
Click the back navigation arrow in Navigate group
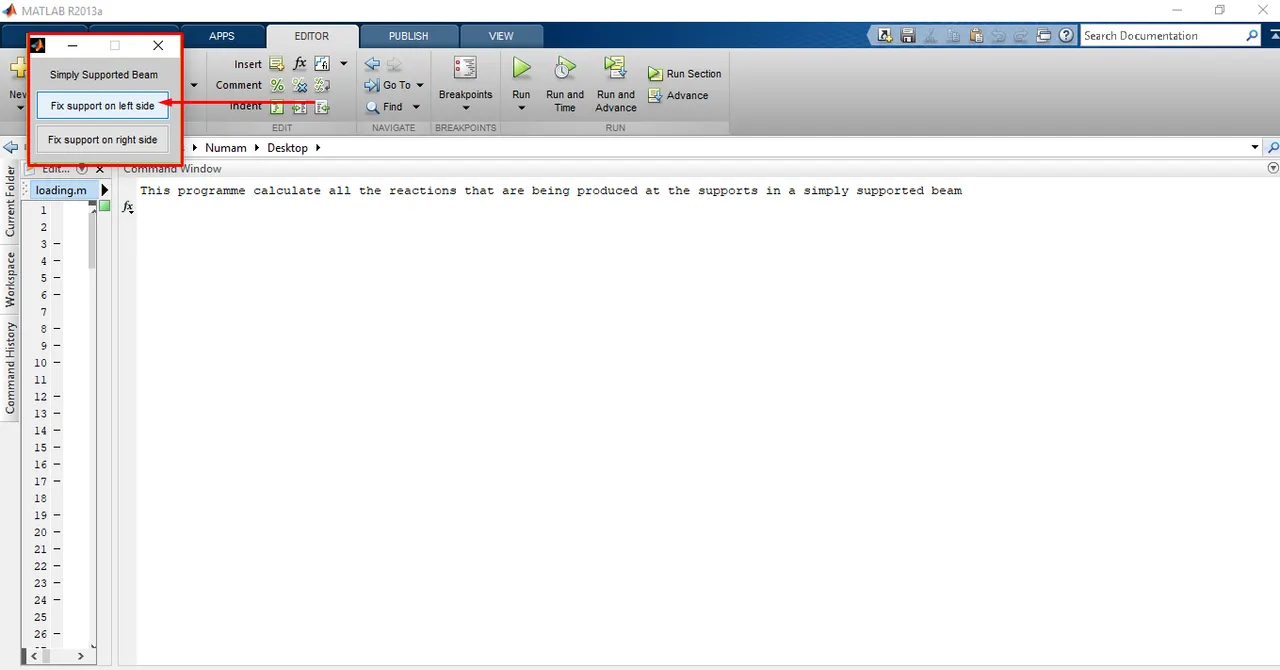pos(372,64)
